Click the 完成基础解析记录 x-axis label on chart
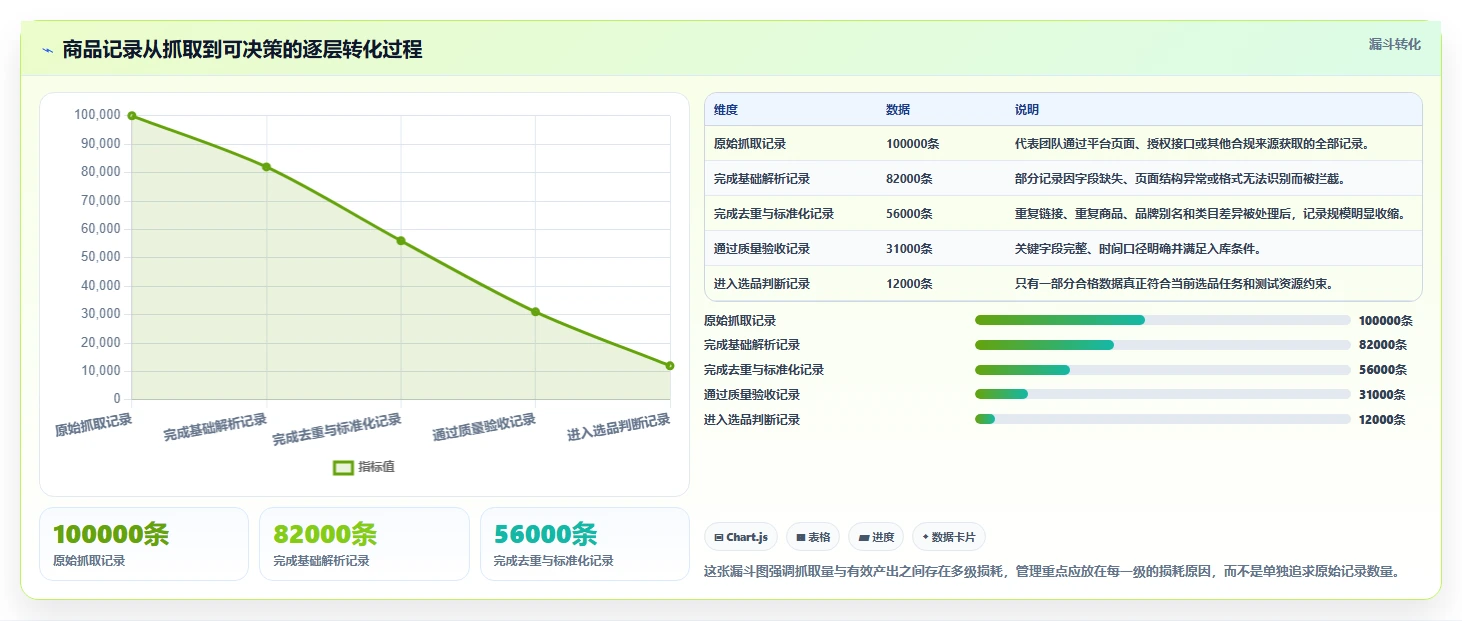The height and width of the screenshot is (621, 1462). (215, 427)
